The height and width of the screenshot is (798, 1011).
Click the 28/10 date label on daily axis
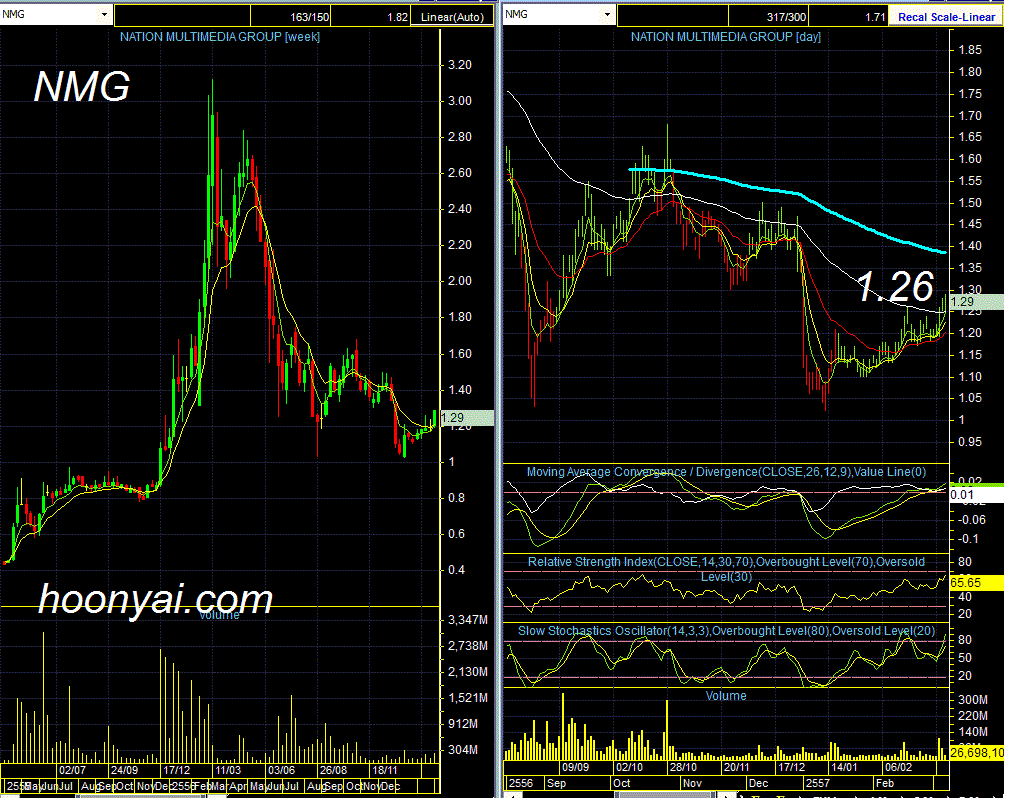(x=683, y=767)
